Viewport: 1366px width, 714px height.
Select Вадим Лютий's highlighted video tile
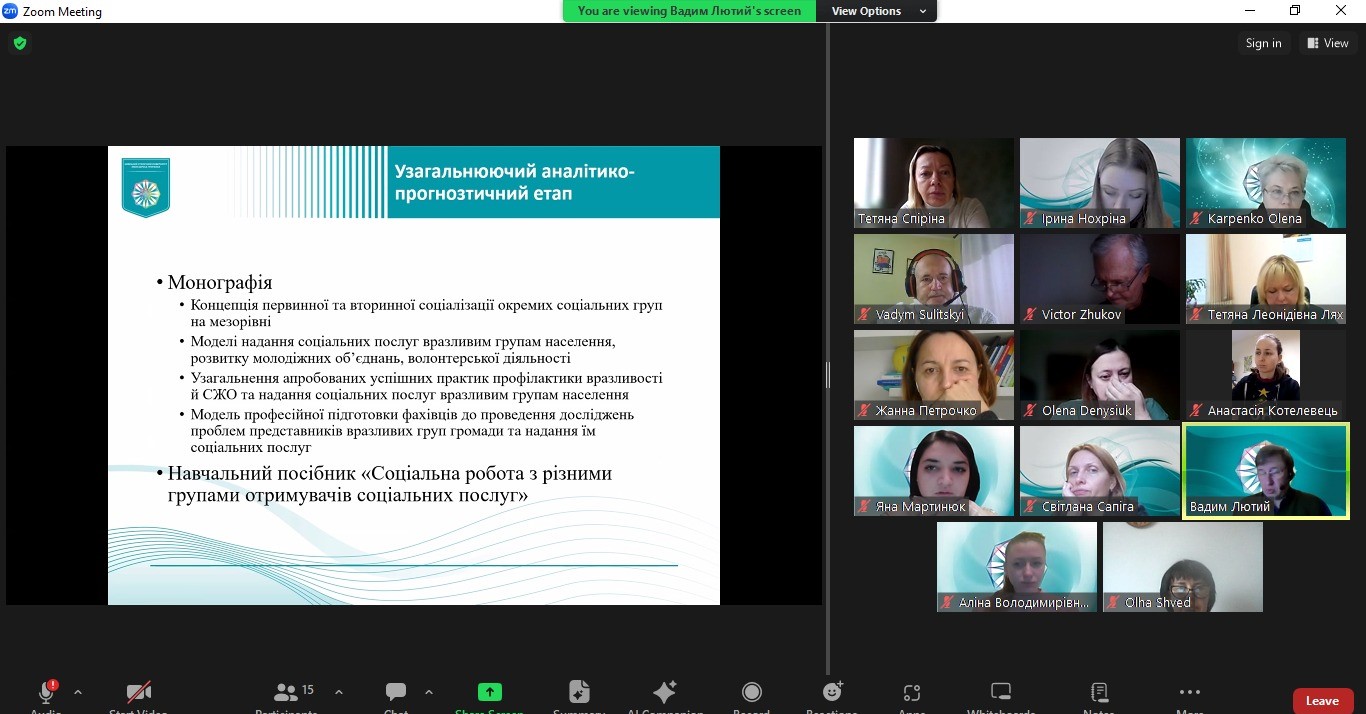(1265, 470)
